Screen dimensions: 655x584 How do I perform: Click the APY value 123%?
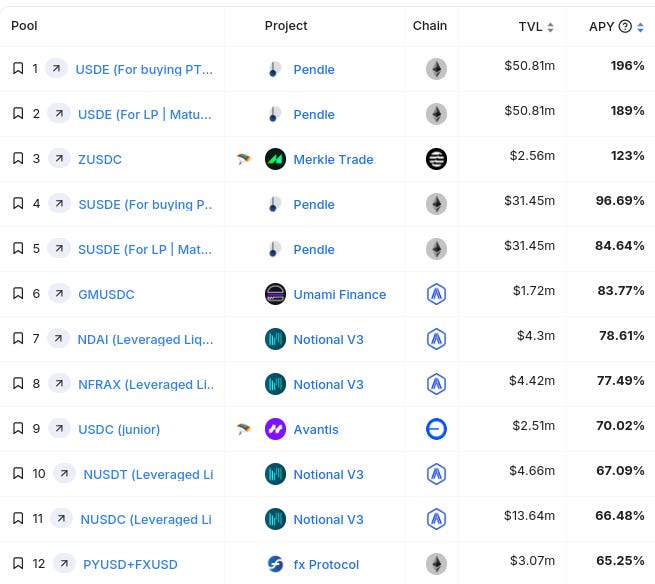click(627, 155)
